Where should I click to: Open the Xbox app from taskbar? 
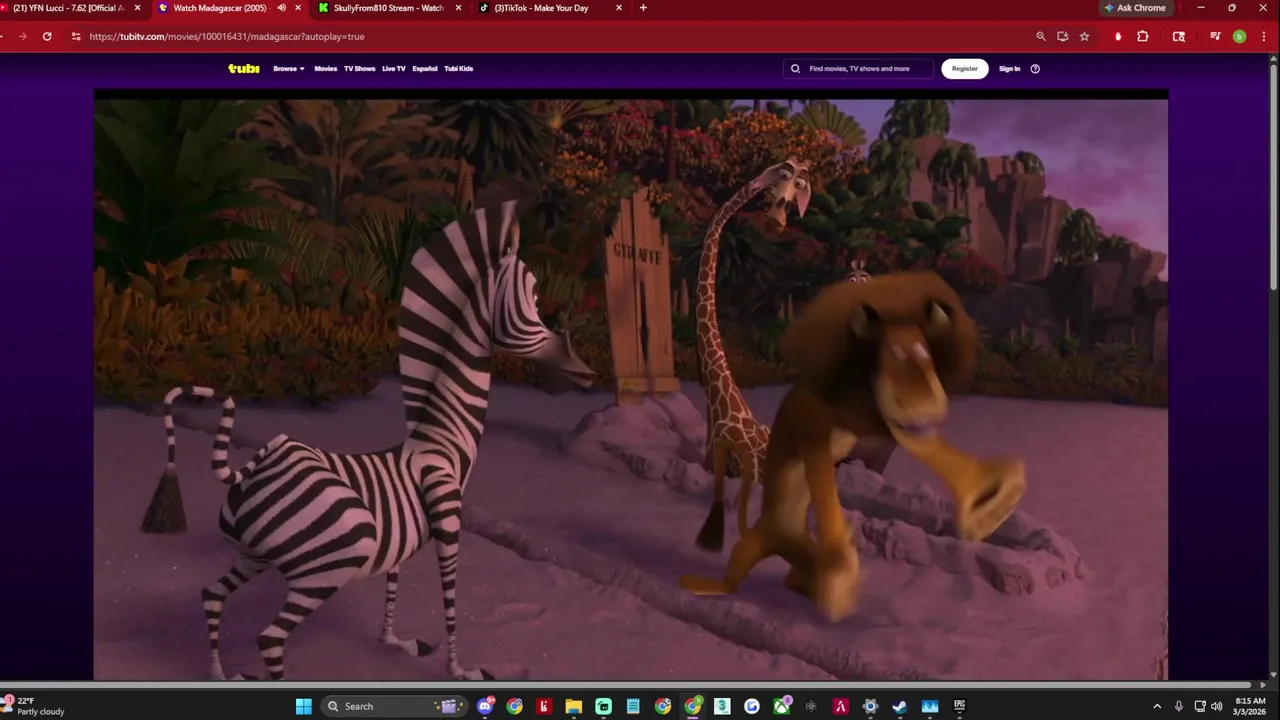coord(781,706)
